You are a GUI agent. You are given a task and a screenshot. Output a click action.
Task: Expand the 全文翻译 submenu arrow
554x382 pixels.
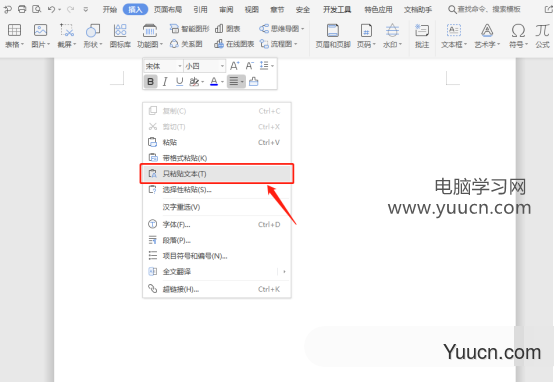tap(284, 271)
